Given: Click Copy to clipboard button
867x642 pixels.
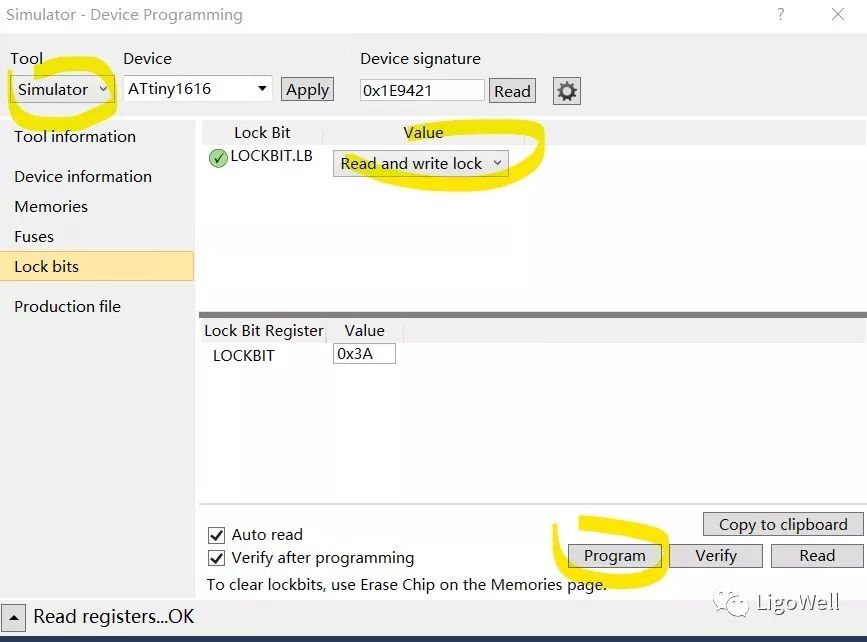Looking at the screenshot, I should pyautogui.click(x=783, y=524).
